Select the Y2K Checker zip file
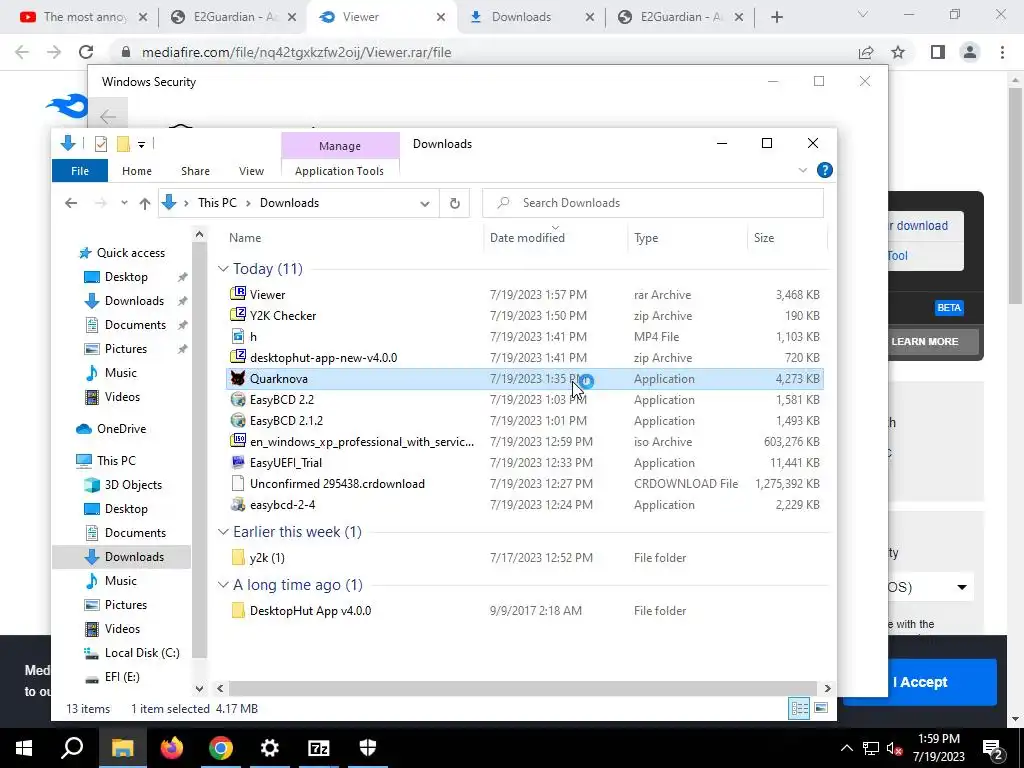The image size is (1024, 768). (x=524, y=316)
